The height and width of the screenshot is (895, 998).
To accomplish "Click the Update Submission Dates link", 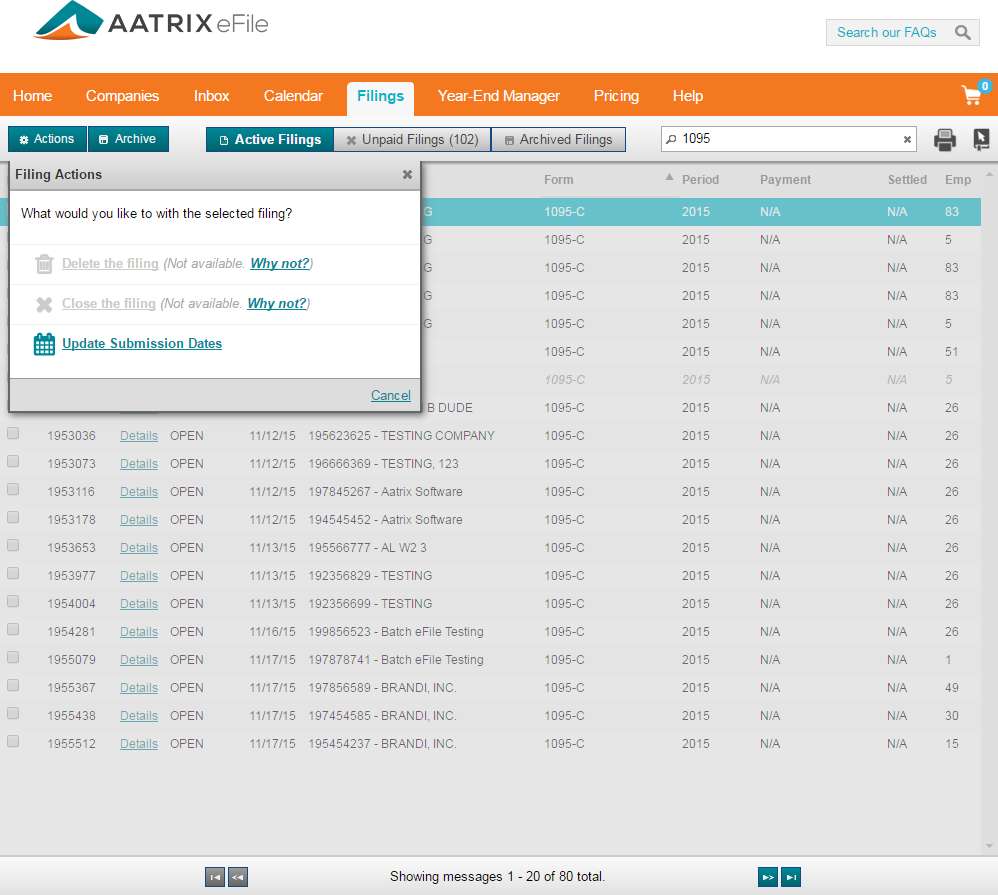I will pos(142,344).
